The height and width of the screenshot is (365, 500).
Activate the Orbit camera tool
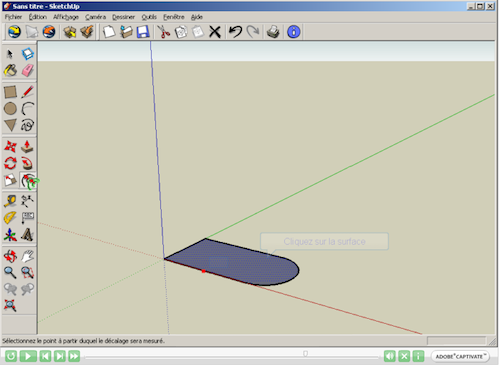click(10, 256)
